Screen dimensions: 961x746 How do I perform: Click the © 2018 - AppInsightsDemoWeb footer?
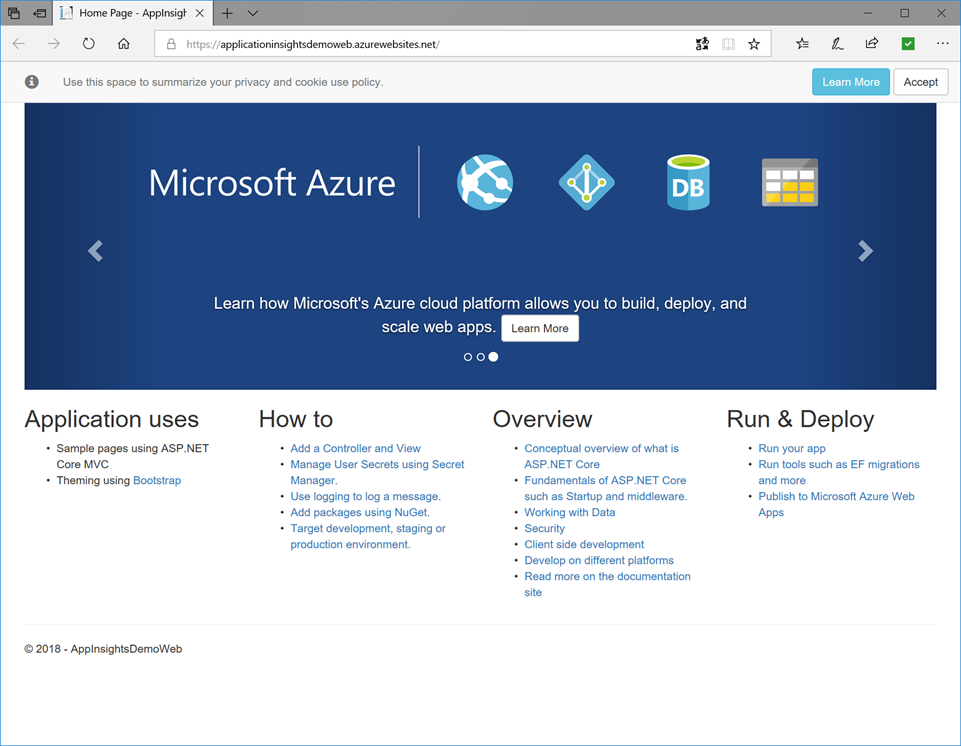click(103, 649)
